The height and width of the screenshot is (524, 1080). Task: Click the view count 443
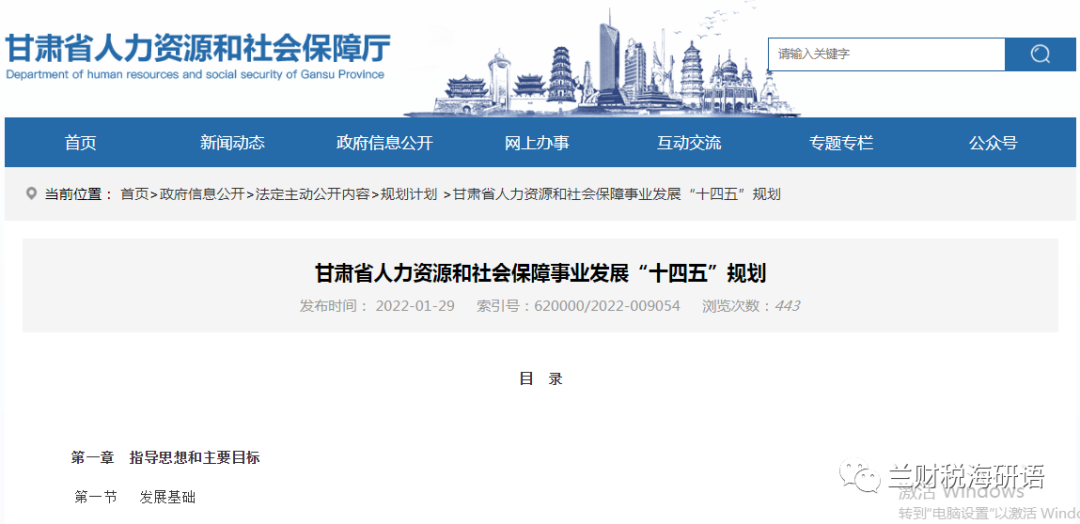tap(787, 306)
